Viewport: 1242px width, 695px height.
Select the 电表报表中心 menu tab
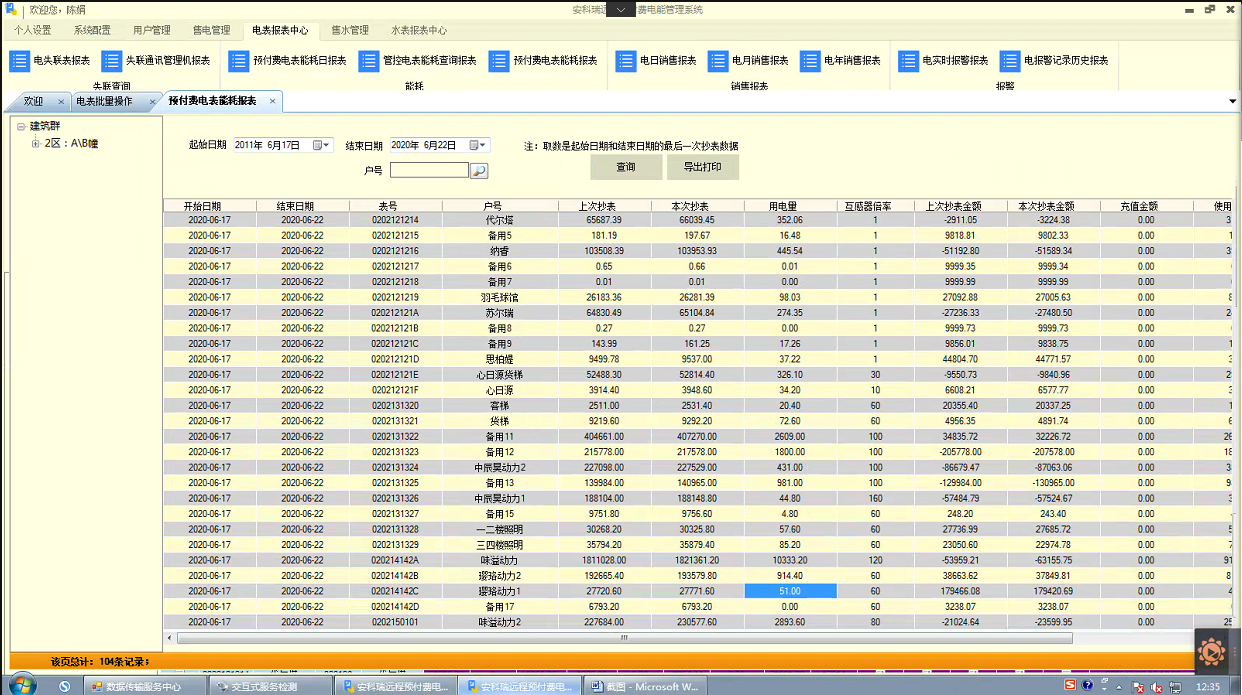pos(280,30)
